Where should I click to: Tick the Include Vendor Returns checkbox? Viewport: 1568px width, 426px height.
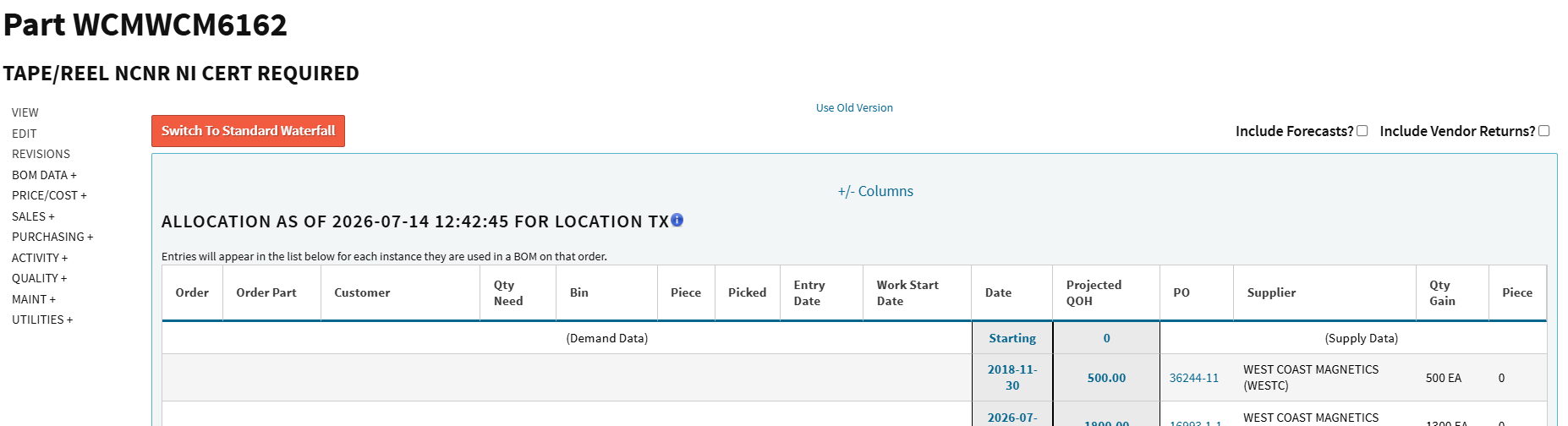pyautogui.click(x=1543, y=131)
